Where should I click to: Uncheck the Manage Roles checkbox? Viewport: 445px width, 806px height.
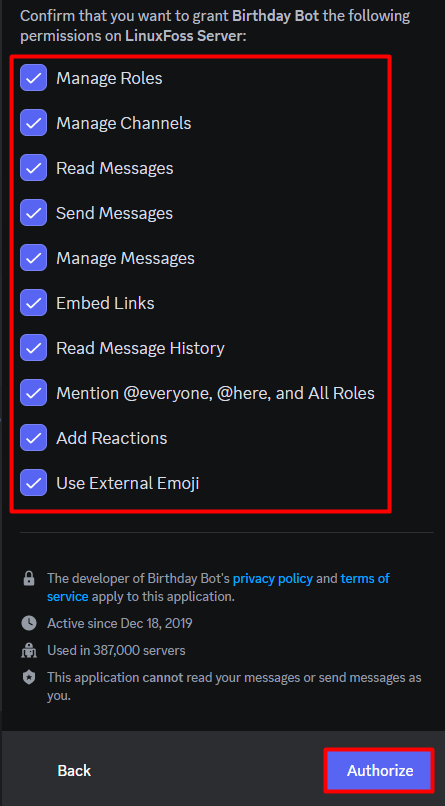[33, 78]
